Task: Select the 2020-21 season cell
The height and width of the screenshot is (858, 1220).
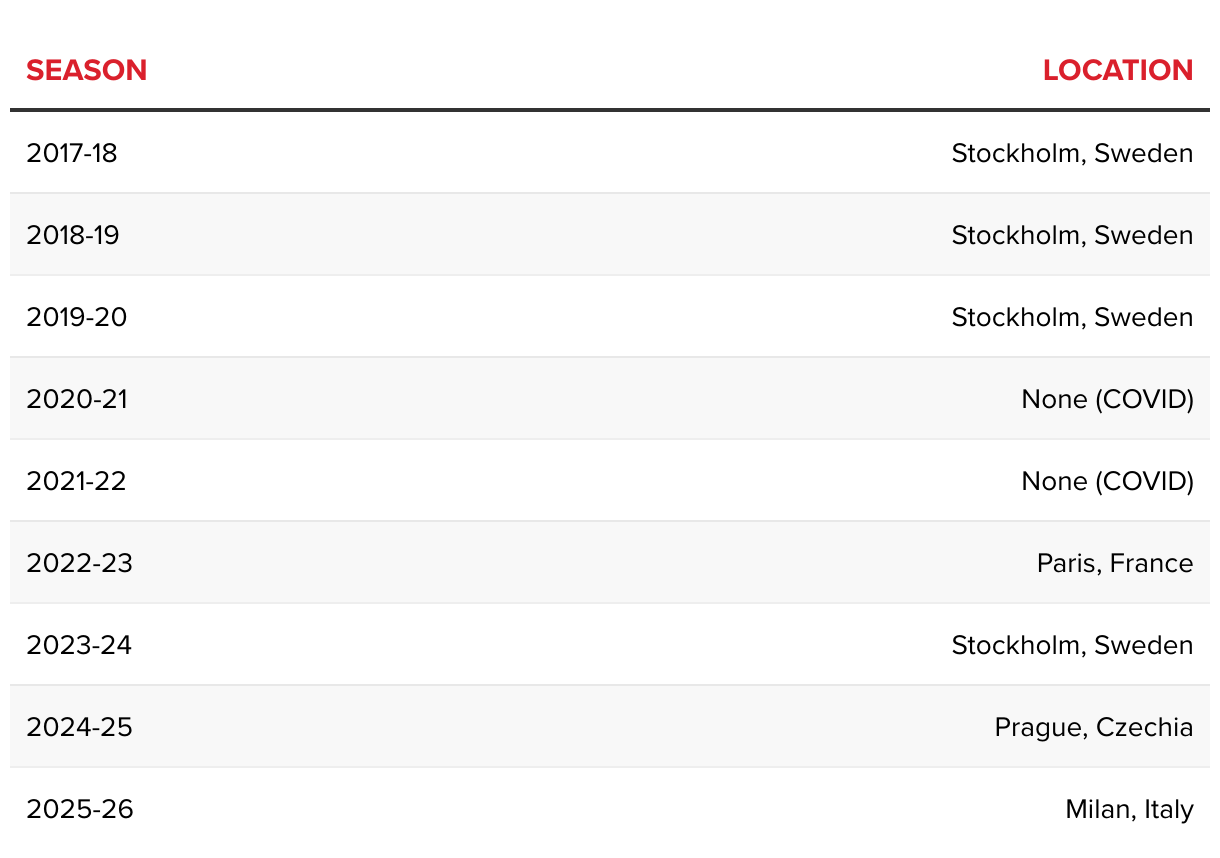Action: [77, 399]
